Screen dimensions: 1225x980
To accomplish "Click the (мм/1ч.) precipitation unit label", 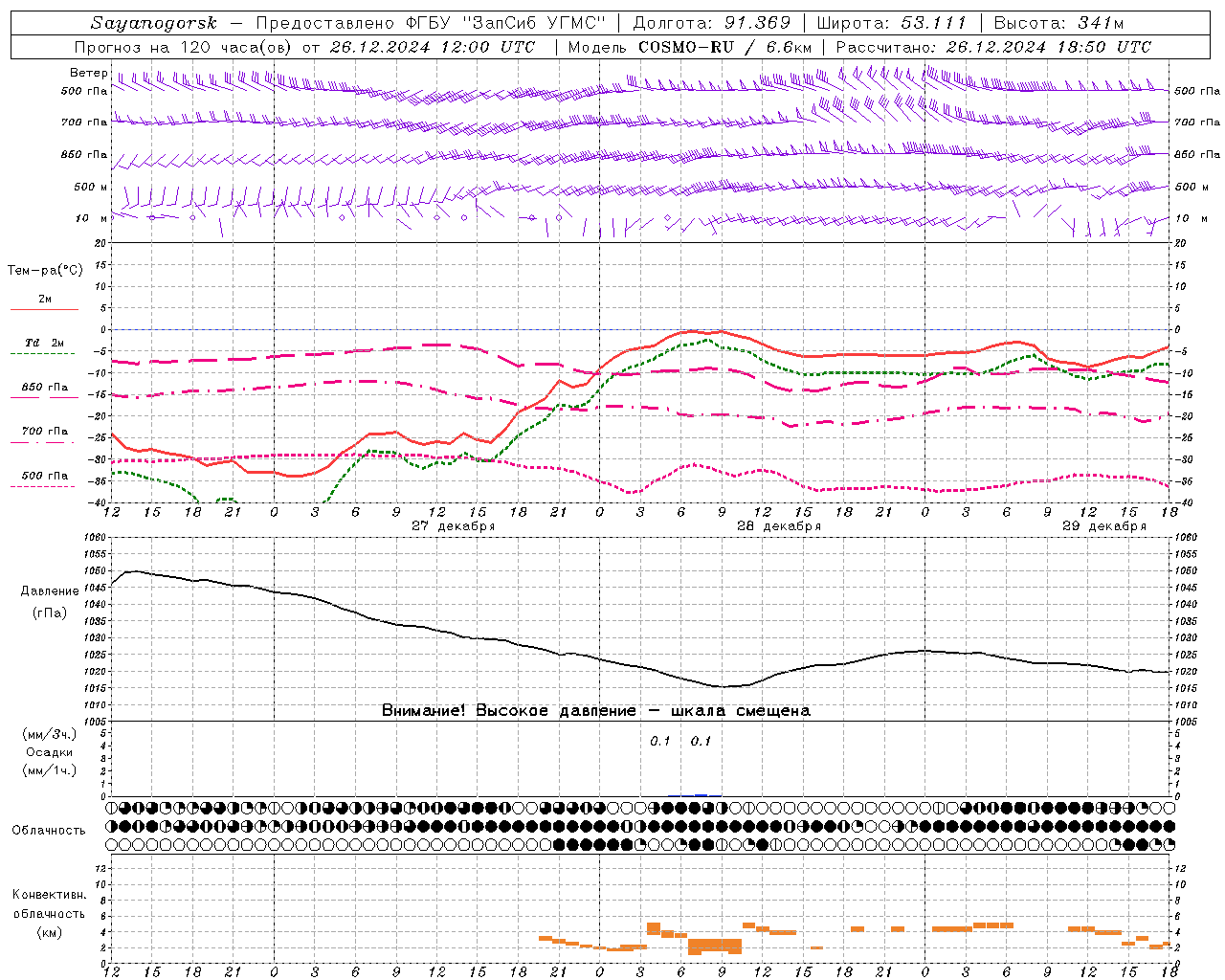I will [x=50, y=770].
